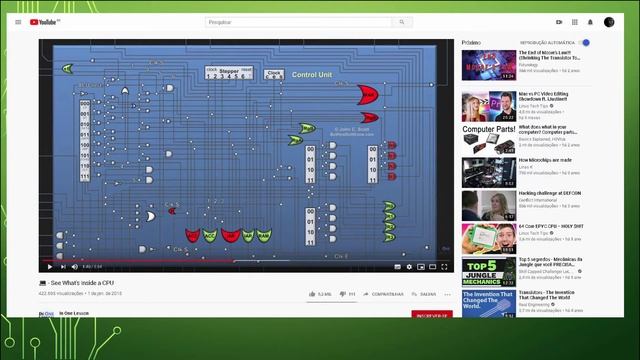Skip to the next video in player
This screenshot has height=360, width=640.
pos(63,267)
